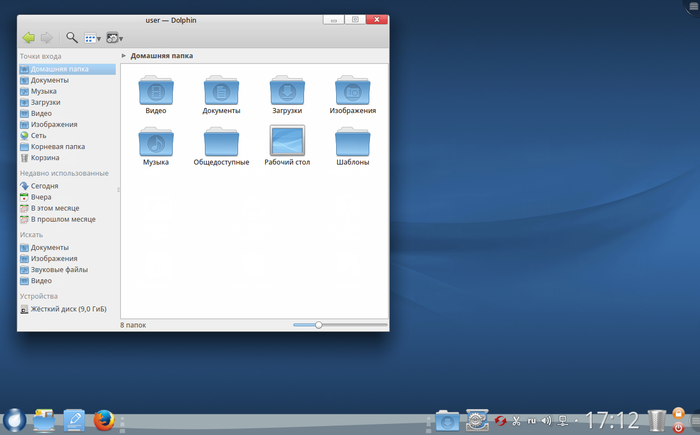This screenshot has width=700, height=435.
Task: Select the Рабочий стол folder thumbnail
Action: pyautogui.click(x=286, y=142)
